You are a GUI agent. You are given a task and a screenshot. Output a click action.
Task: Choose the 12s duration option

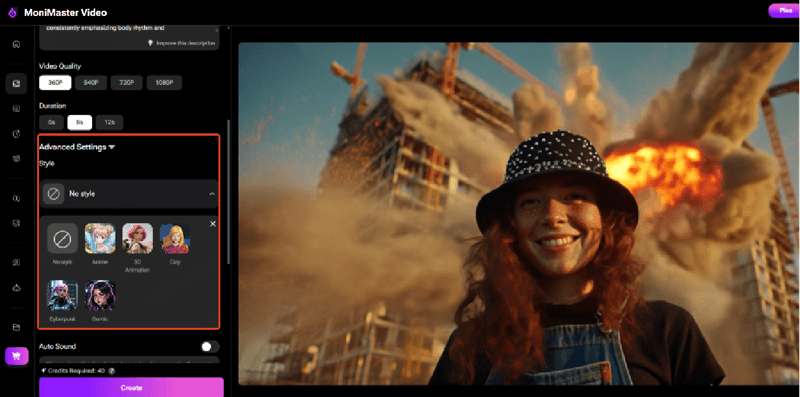pos(109,122)
